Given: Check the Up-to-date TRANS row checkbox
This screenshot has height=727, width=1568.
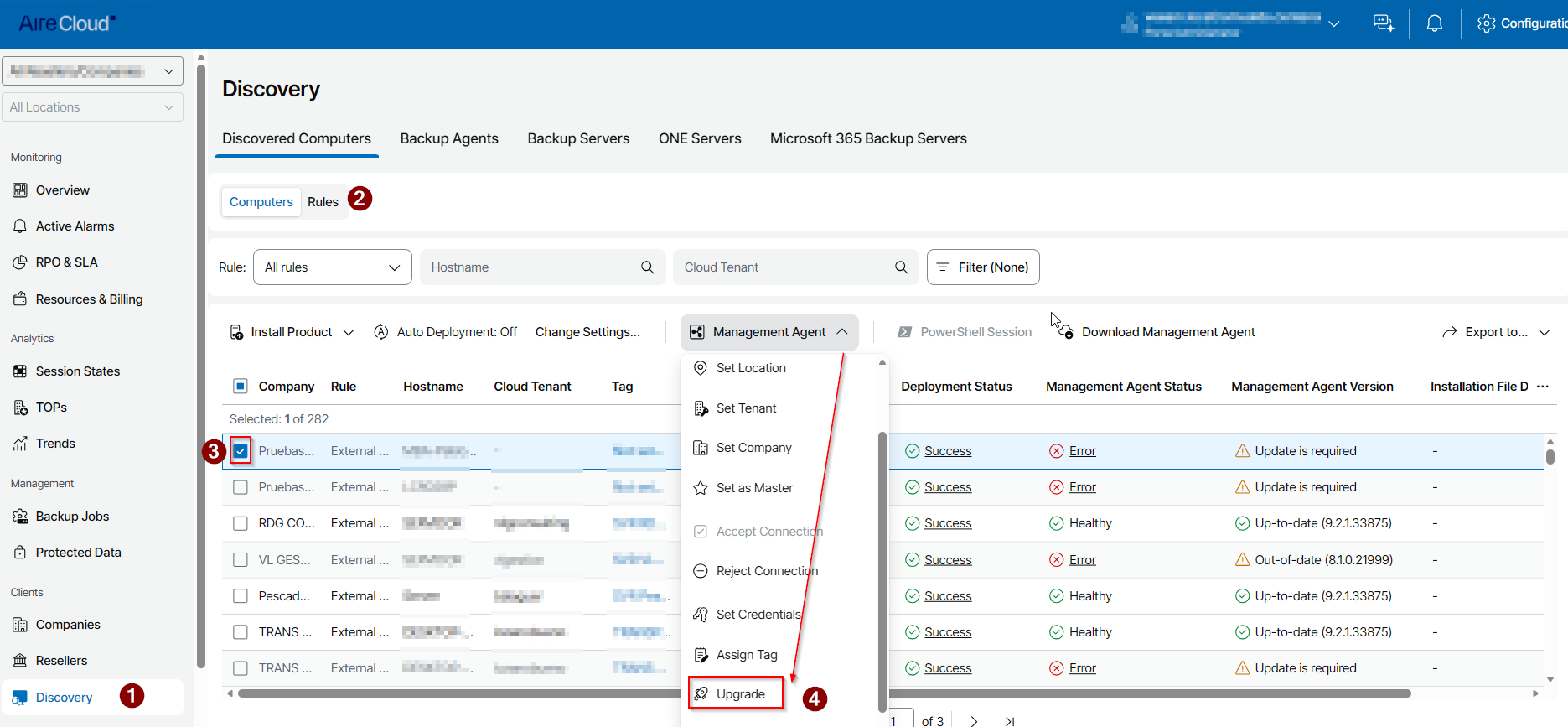Looking at the screenshot, I should tap(241, 632).
